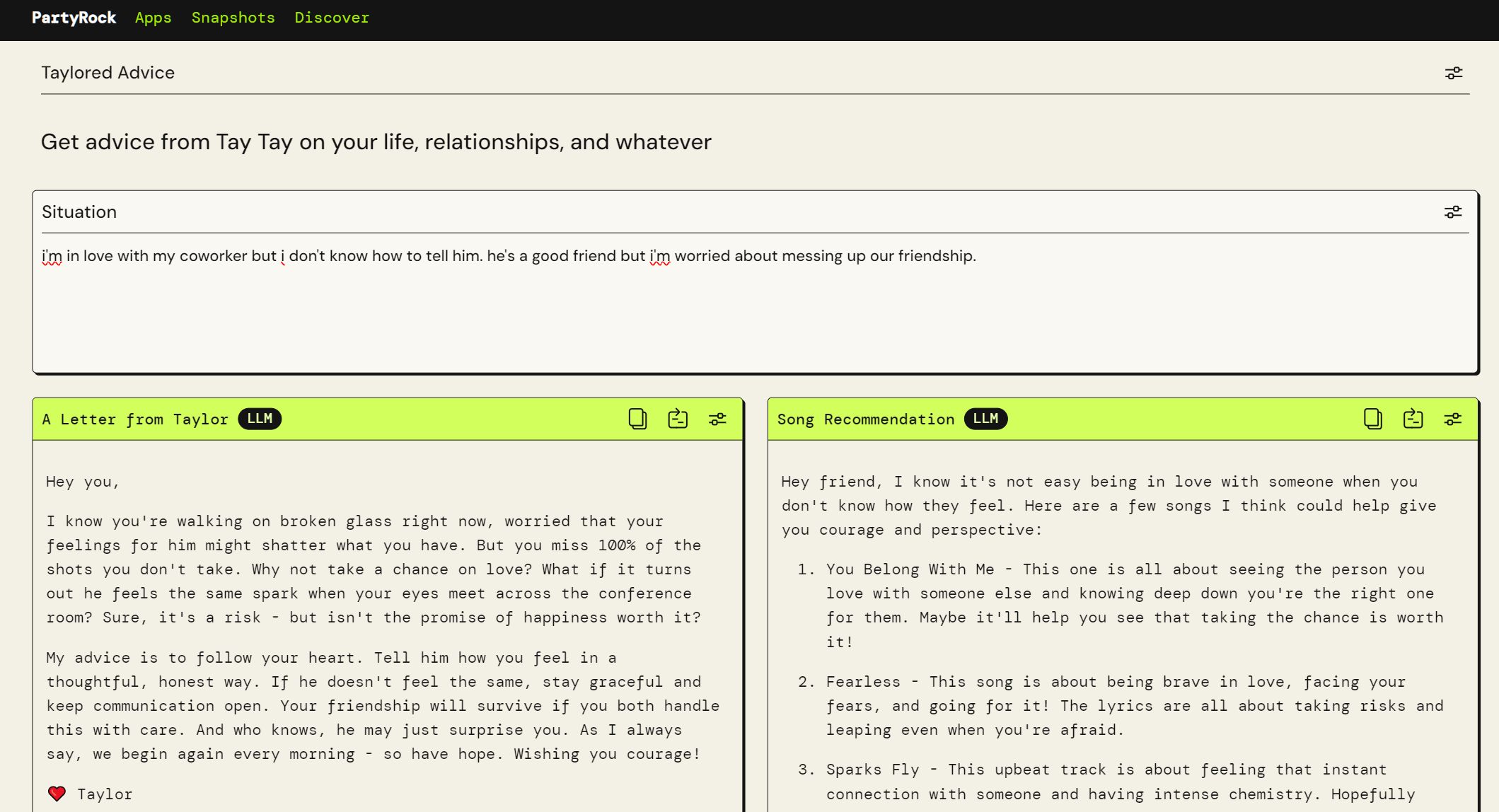This screenshot has width=1499, height=812.
Task: Click the A Letter from Taylor header
Action: pyautogui.click(x=135, y=419)
